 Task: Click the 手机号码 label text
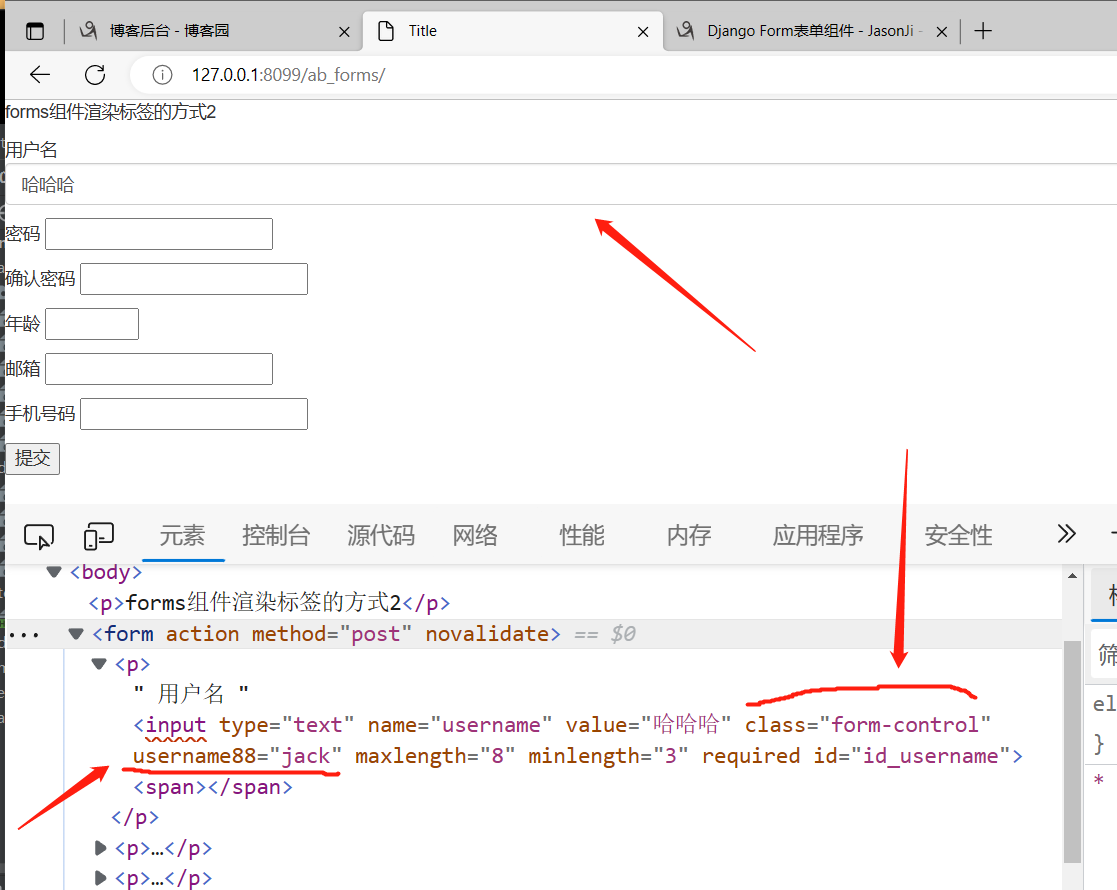(x=40, y=413)
